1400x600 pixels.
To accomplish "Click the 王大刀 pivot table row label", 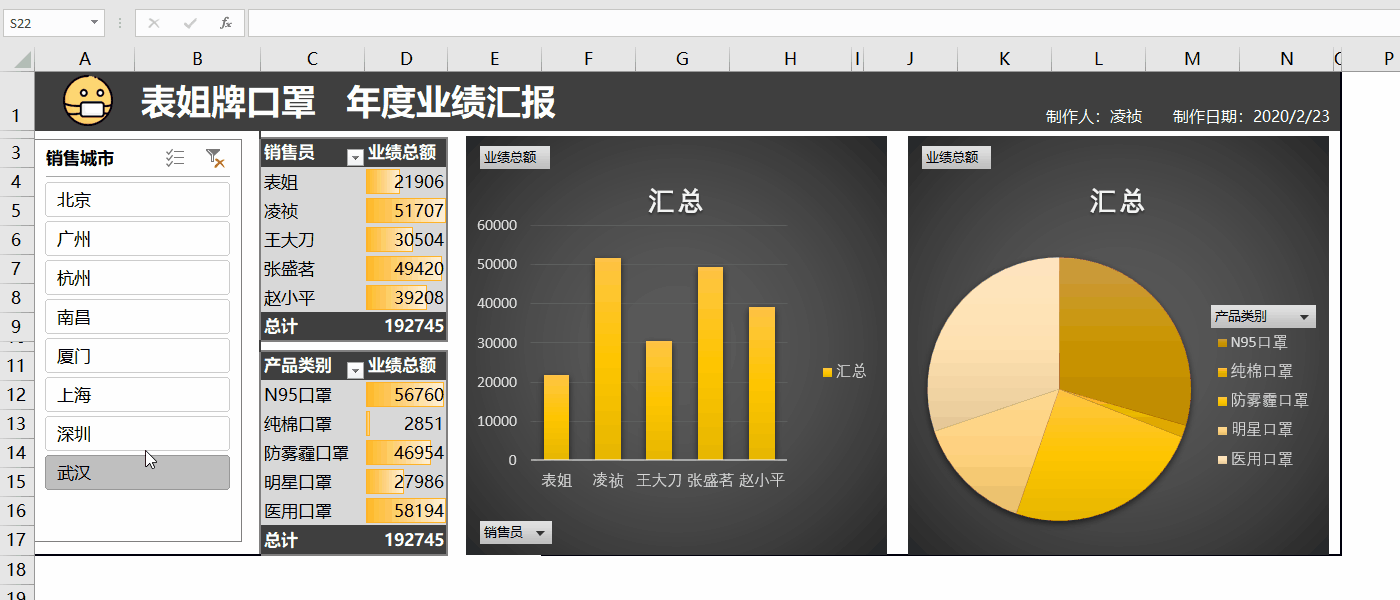I will pyautogui.click(x=313, y=240).
